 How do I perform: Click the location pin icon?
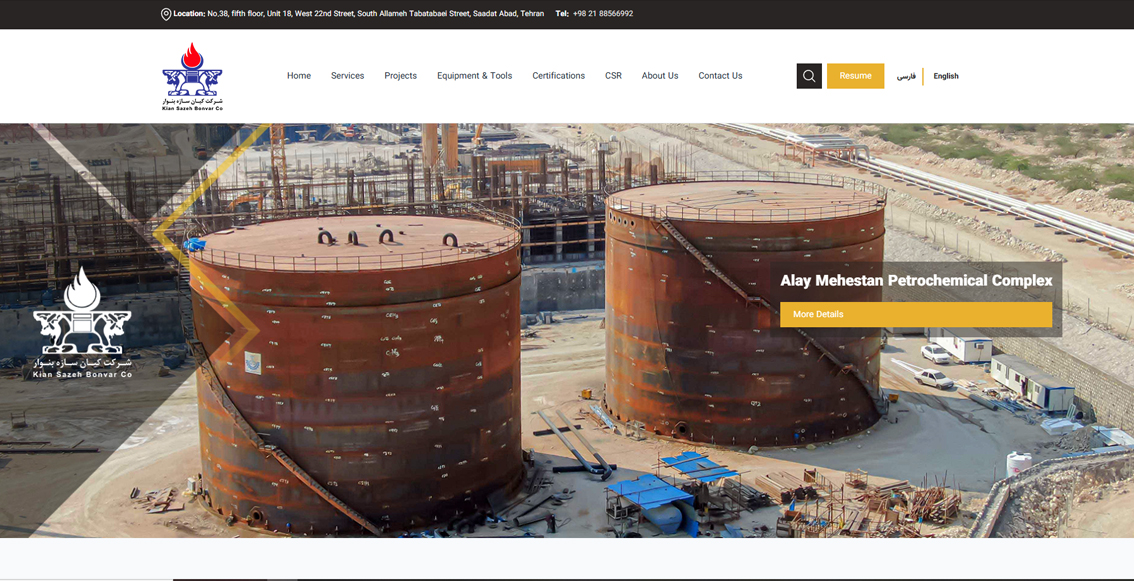pos(166,14)
